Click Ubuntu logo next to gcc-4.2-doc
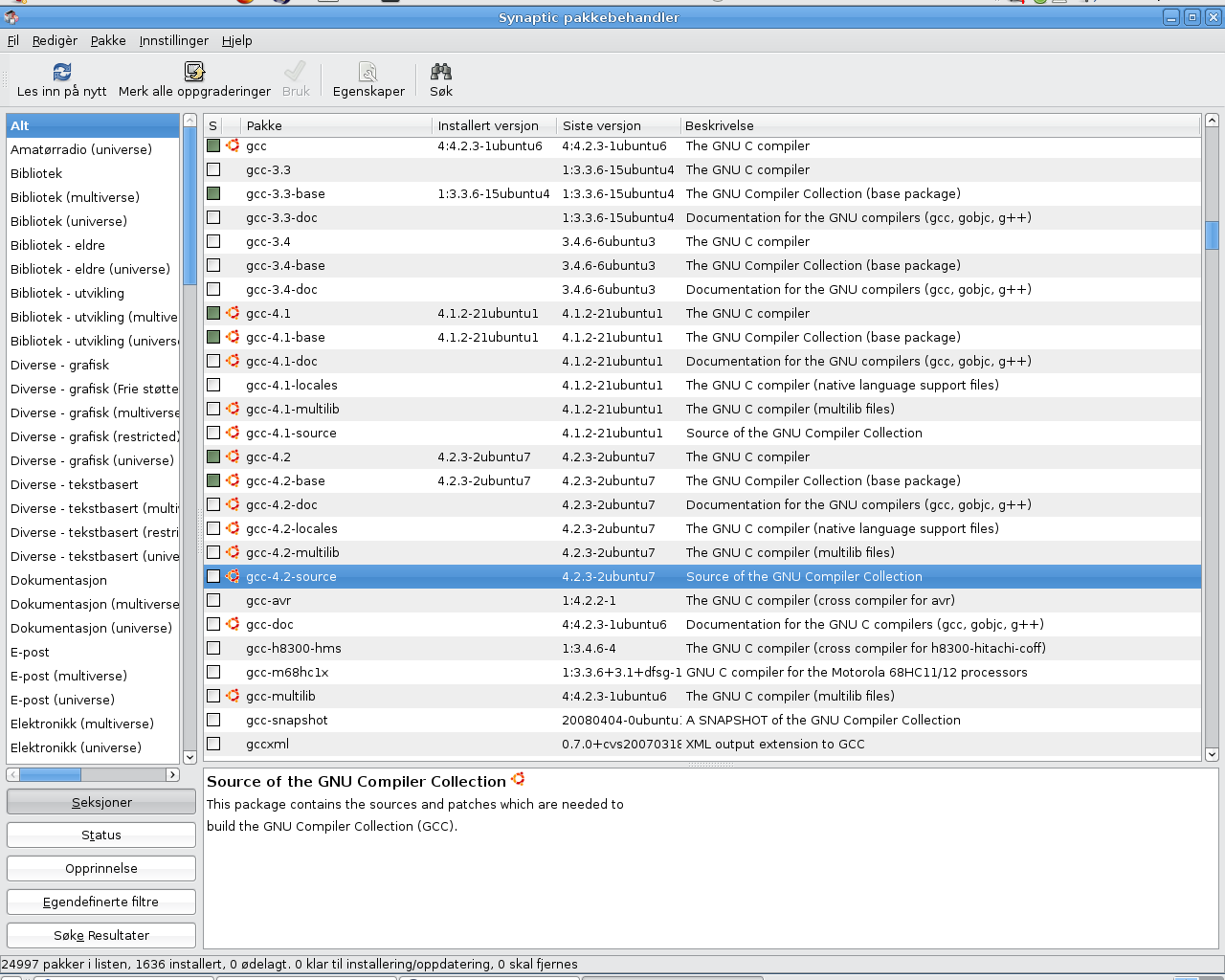 pos(233,504)
